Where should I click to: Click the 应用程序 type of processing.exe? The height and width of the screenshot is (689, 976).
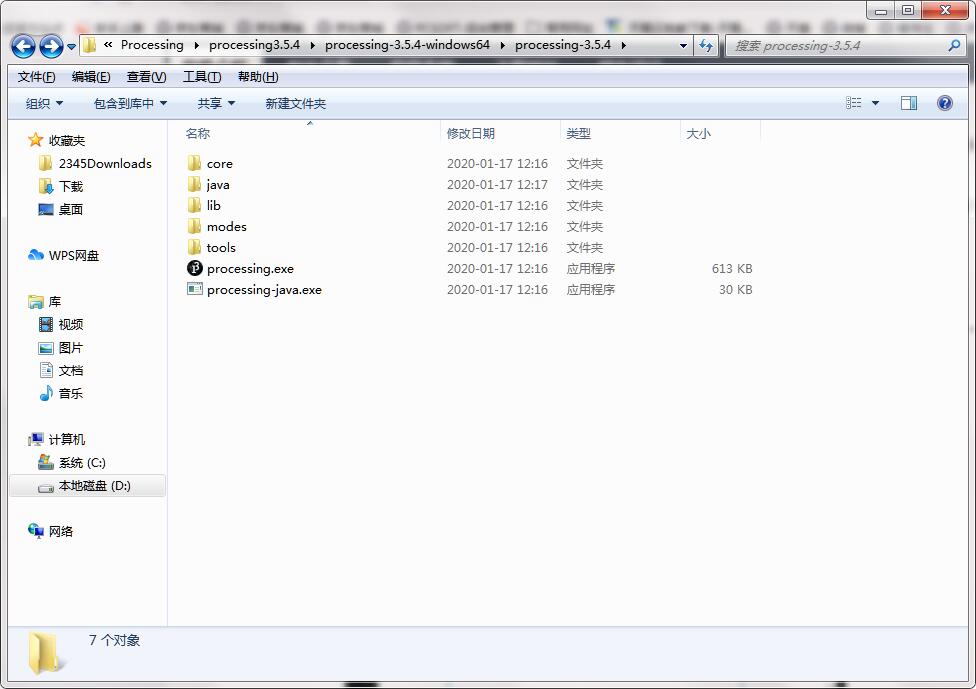click(591, 268)
